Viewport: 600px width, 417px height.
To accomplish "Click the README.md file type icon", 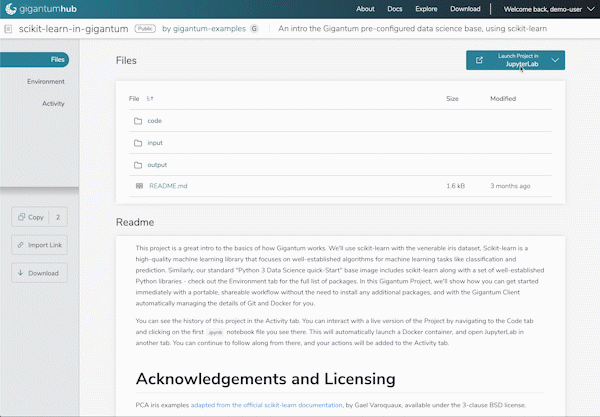I will (139, 186).
